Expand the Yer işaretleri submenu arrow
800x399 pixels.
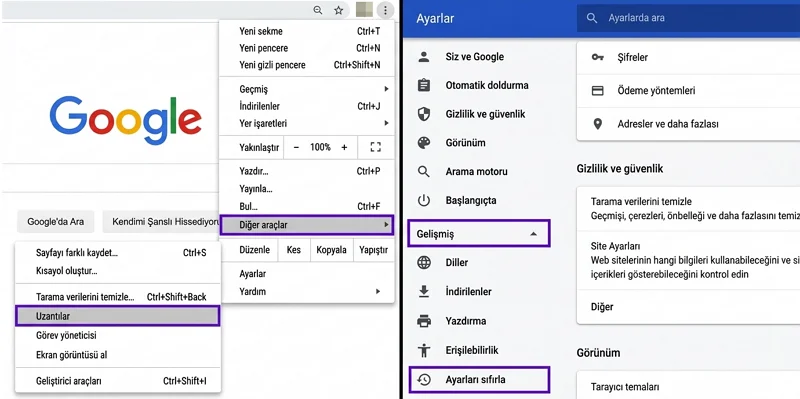[x=386, y=123]
